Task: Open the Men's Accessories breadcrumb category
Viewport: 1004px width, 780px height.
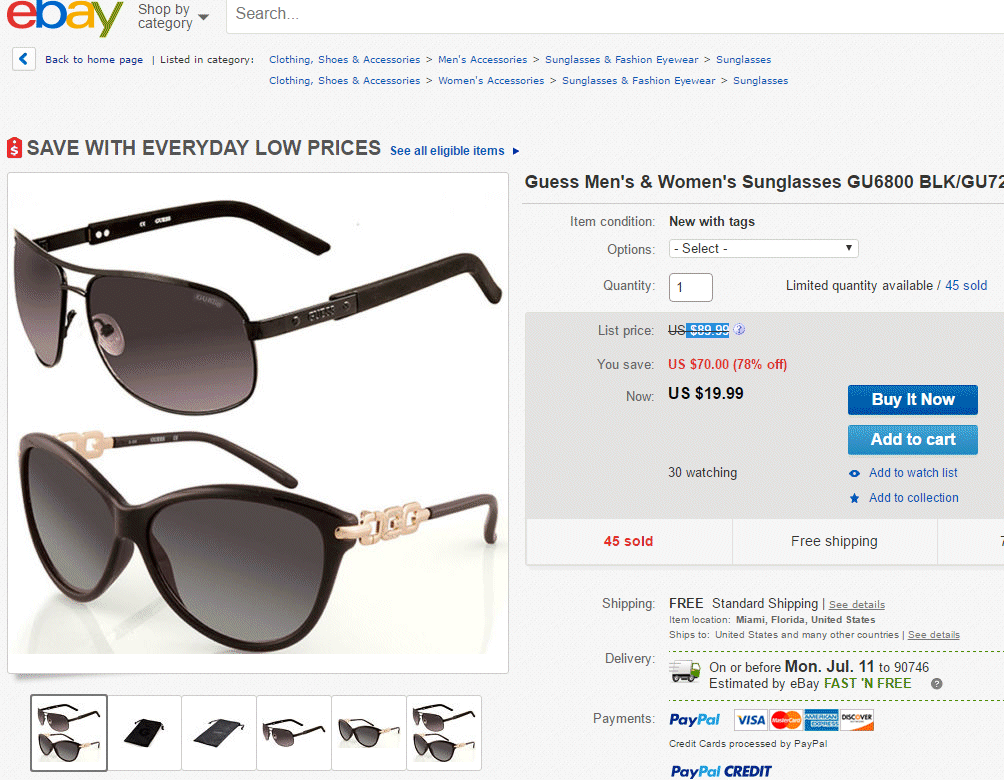Action: [483, 59]
